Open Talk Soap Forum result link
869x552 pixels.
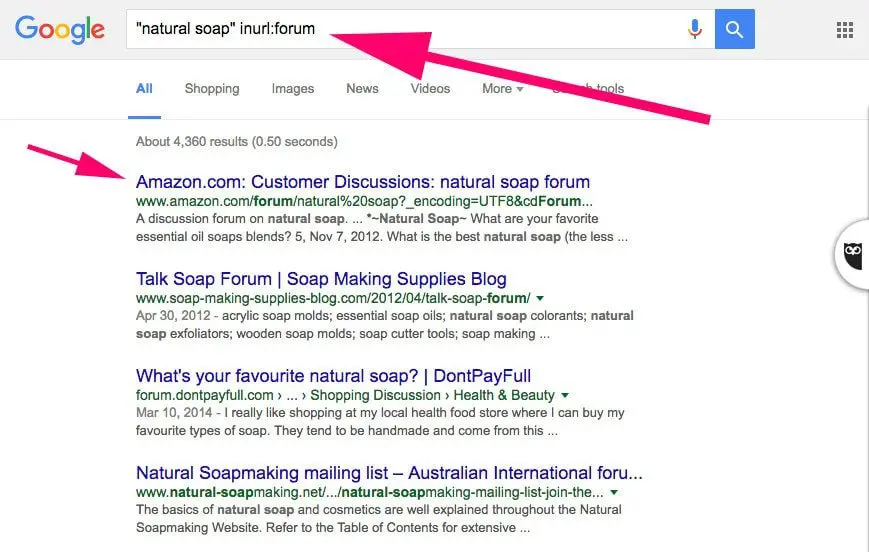pos(321,279)
